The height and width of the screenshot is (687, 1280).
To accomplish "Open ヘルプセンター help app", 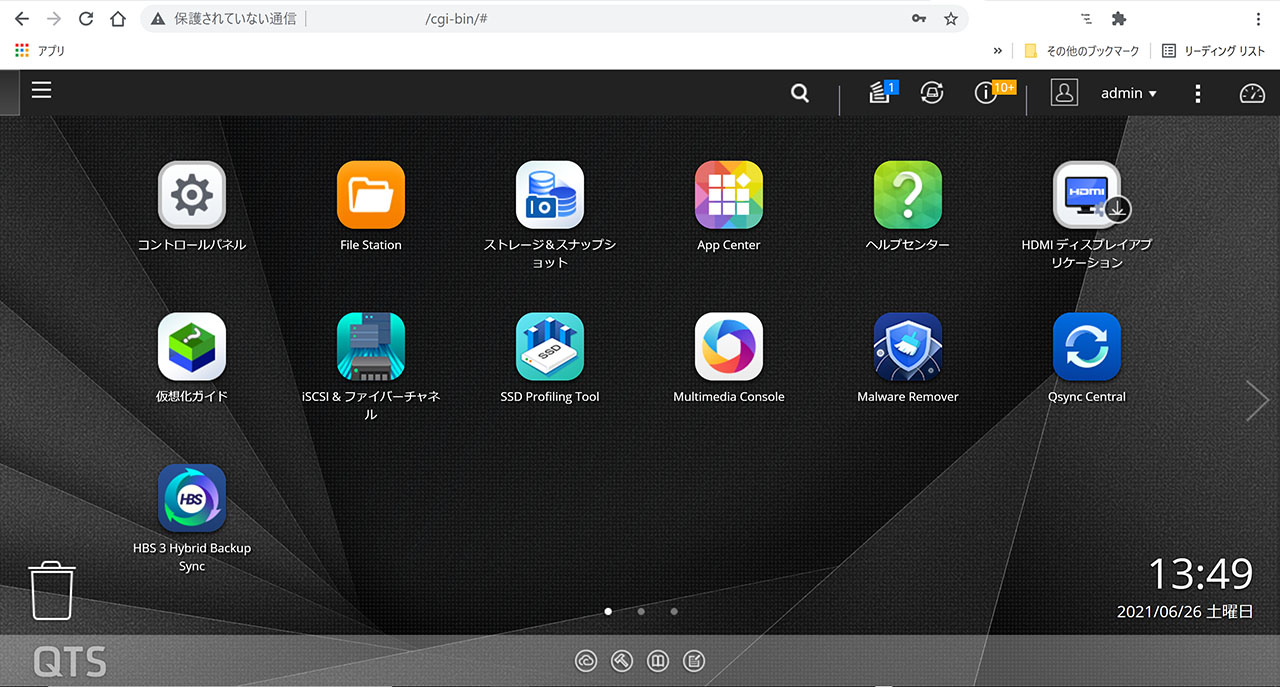I will (907, 195).
